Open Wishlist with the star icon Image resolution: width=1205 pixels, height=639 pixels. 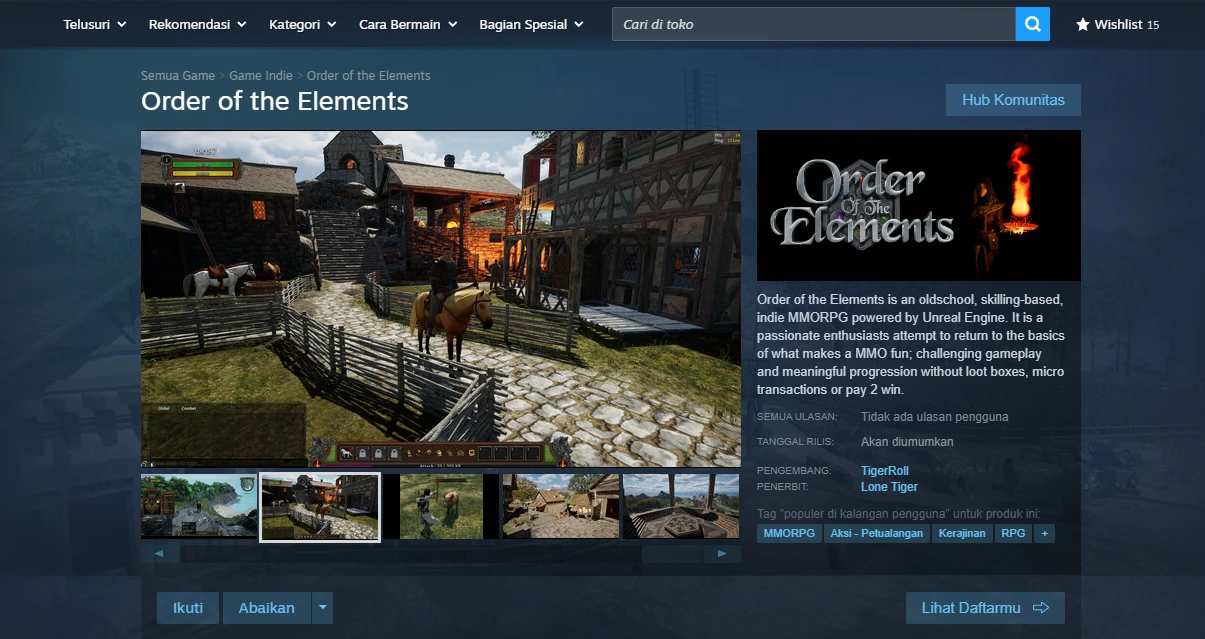tap(1117, 24)
